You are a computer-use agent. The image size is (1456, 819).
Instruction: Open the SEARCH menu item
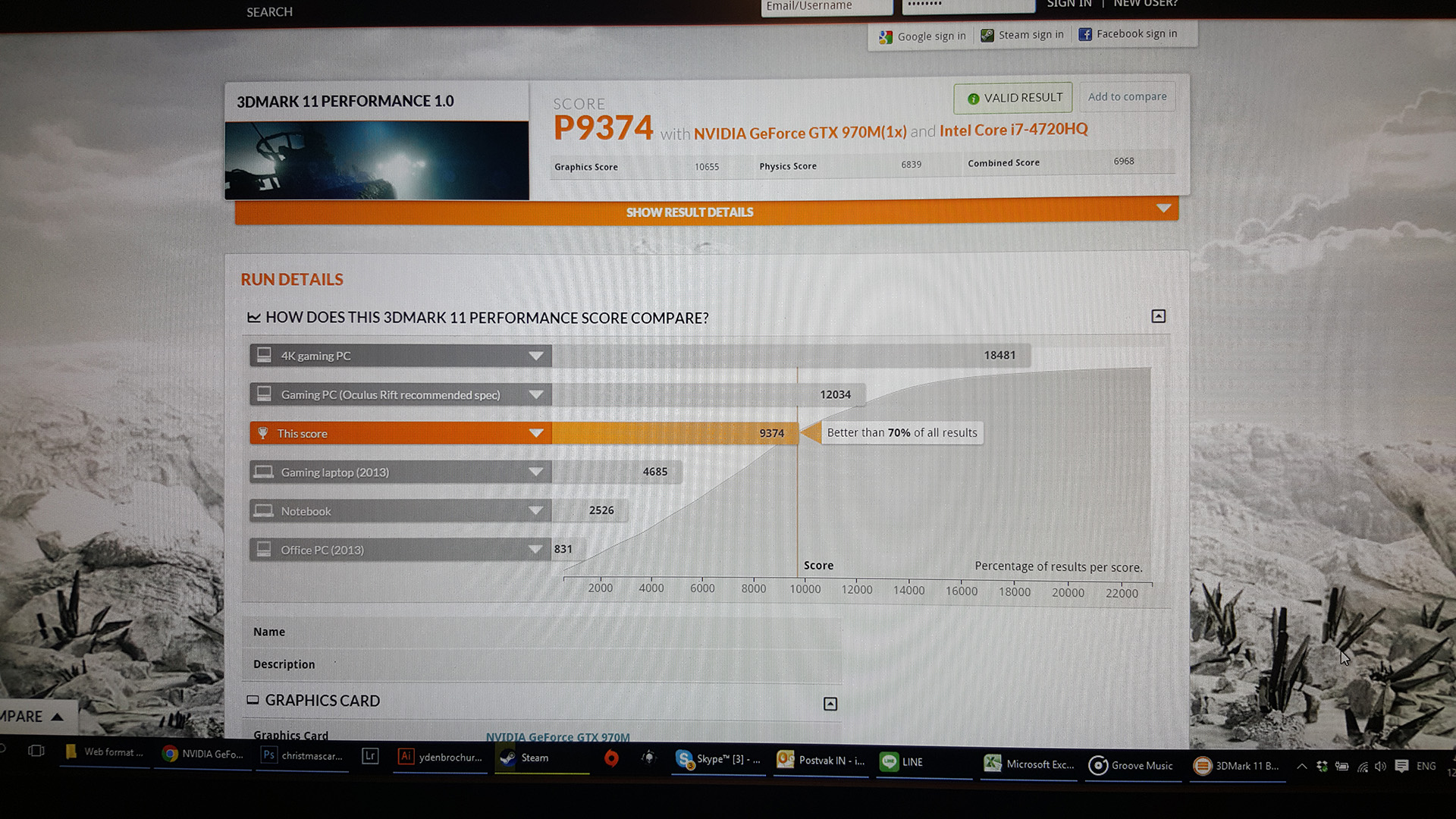(x=269, y=12)
